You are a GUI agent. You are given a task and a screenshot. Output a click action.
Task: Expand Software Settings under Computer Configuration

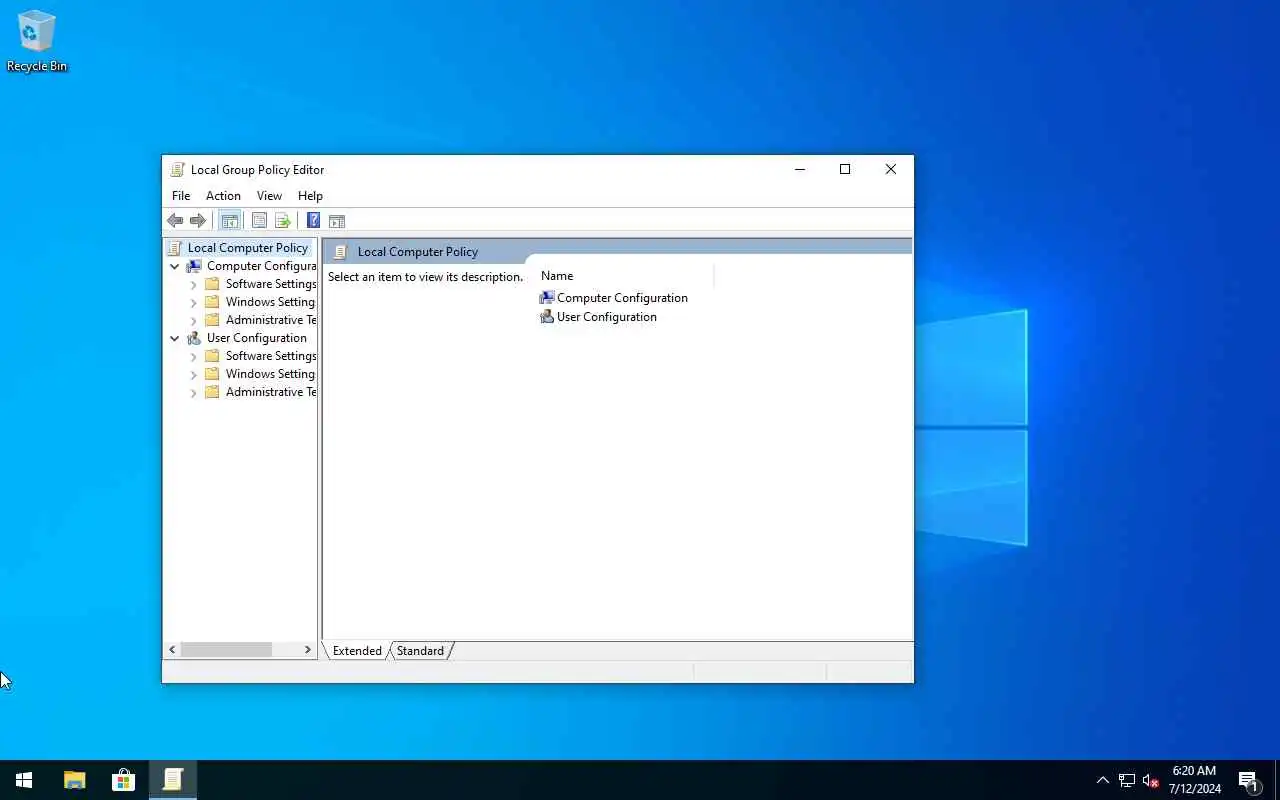coord(194,285)
